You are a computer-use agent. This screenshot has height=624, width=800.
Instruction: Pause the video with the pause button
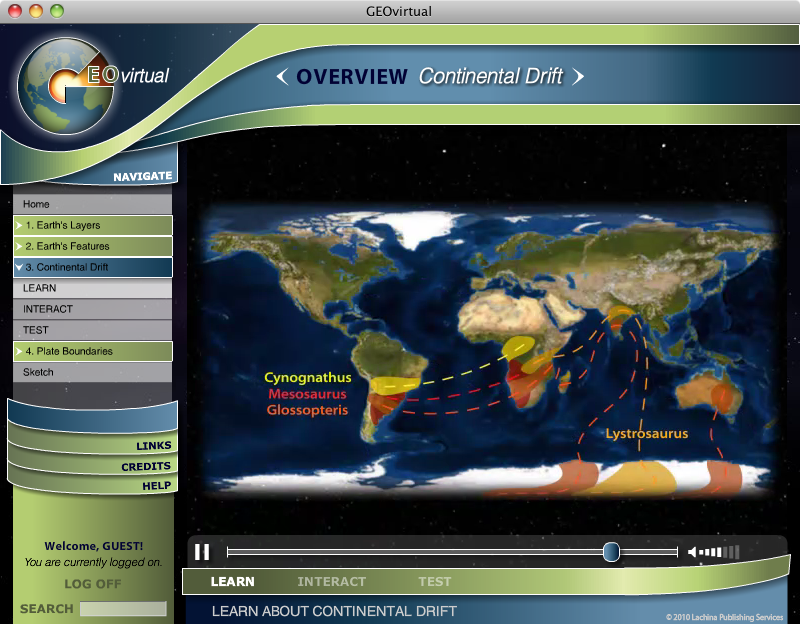(x=202, y=552)
